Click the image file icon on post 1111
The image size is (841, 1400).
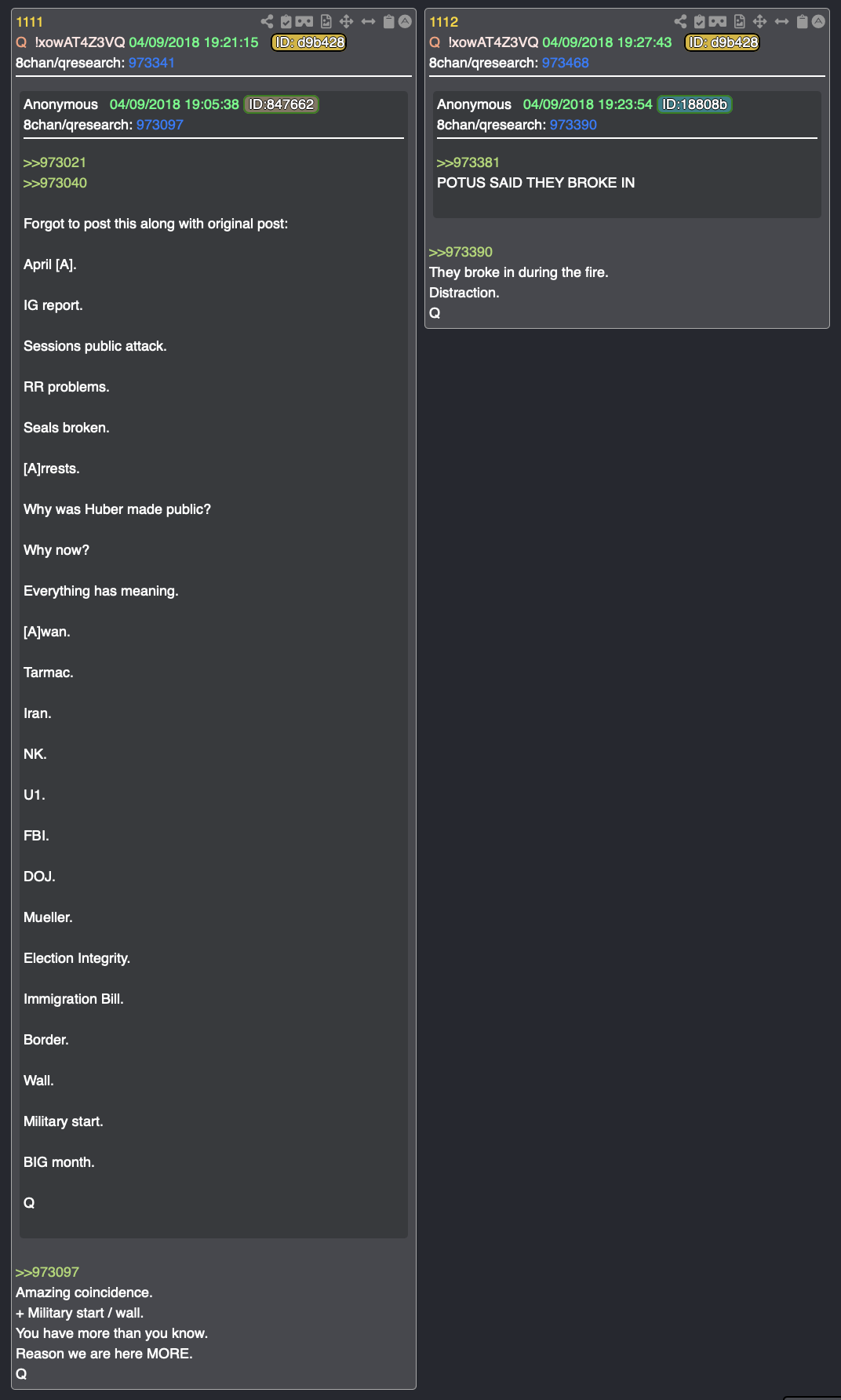tap(326, 22)
